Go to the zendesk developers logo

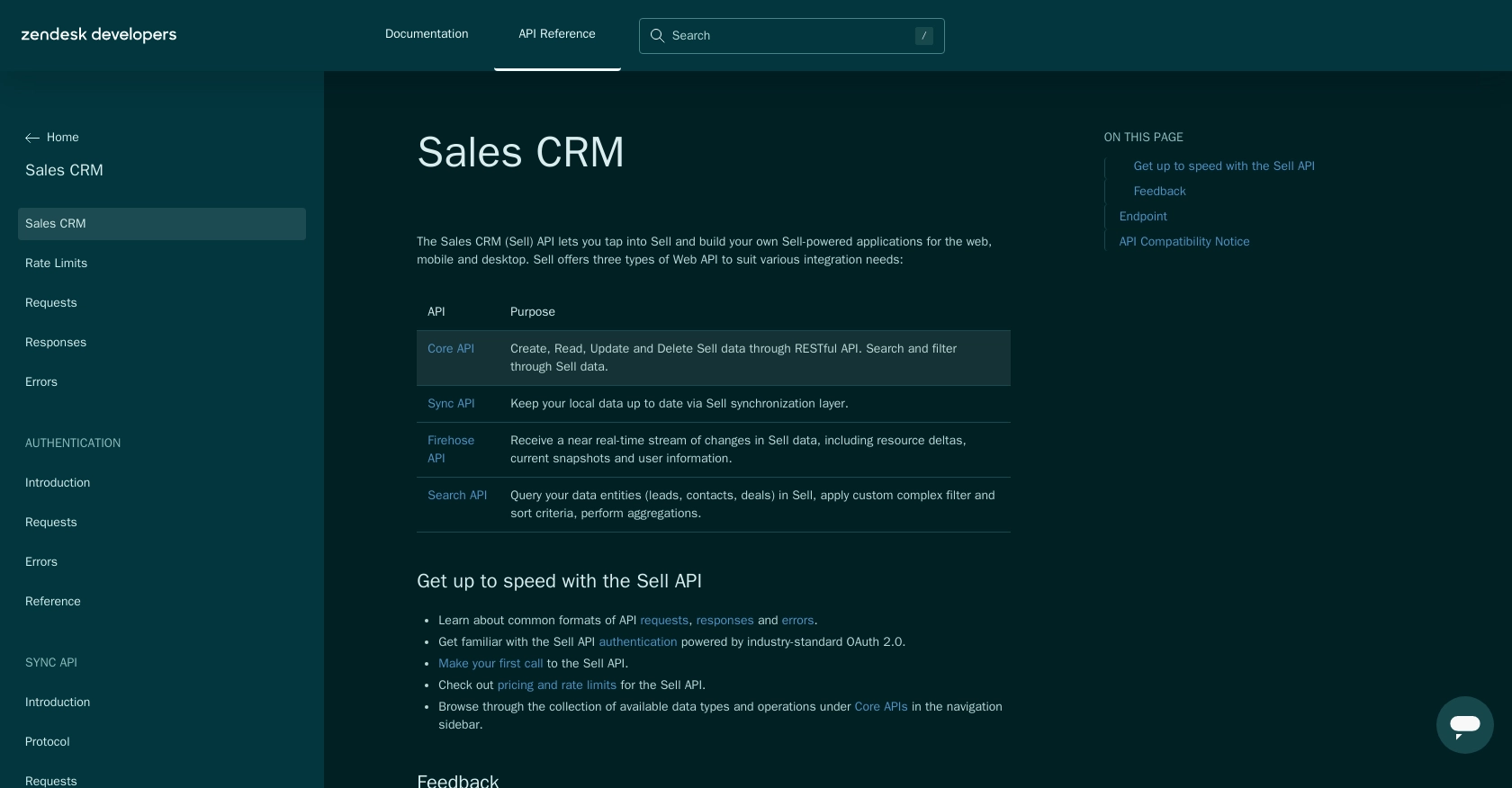tap(99, 35)
